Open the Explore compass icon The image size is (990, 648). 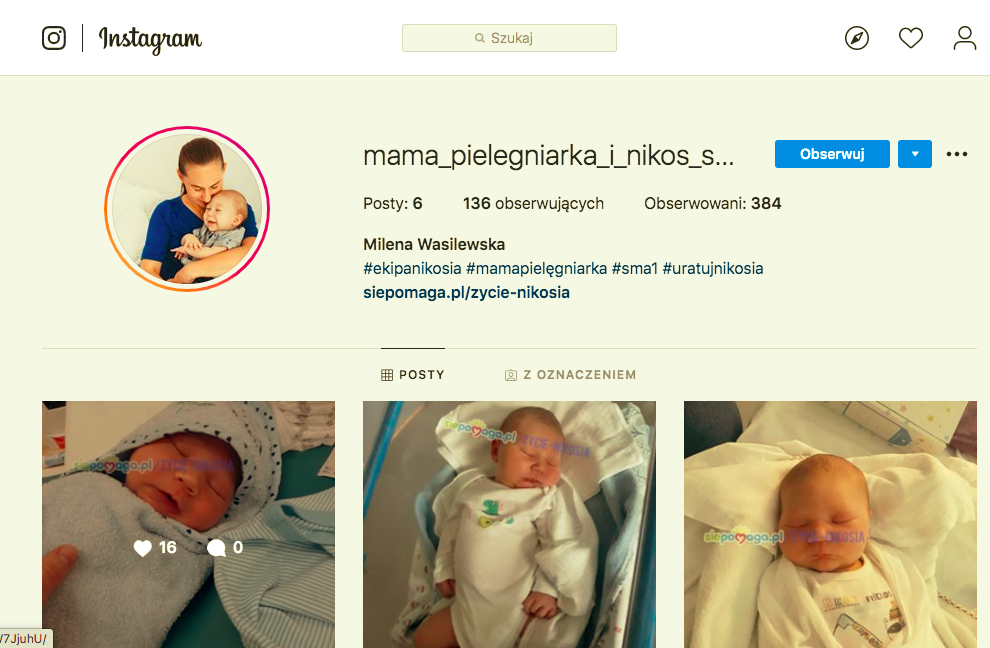coord(857,38)
